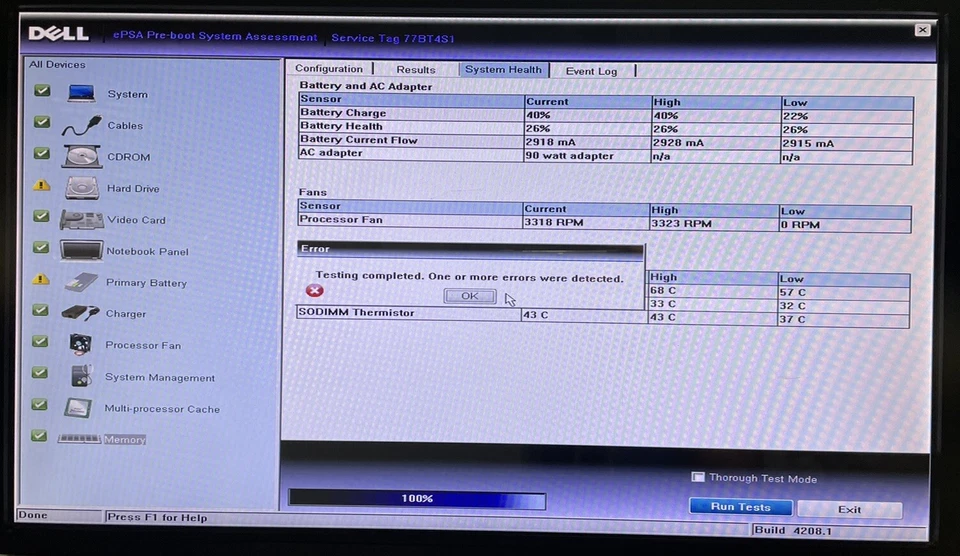The image size is (960, 556).
Task: Select the System laptop icon
Action: [81, 93]
